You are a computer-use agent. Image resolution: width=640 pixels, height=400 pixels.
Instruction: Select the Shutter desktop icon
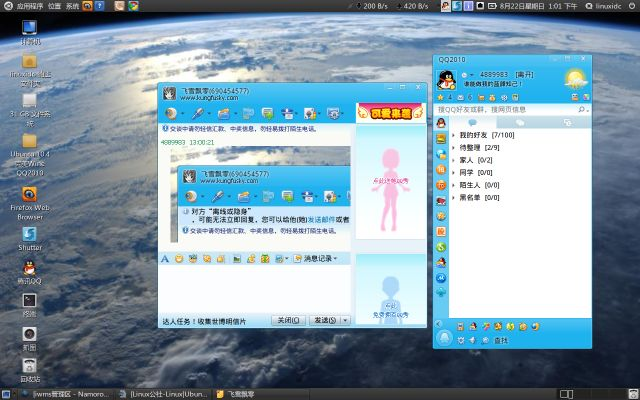tap(30, 235)
